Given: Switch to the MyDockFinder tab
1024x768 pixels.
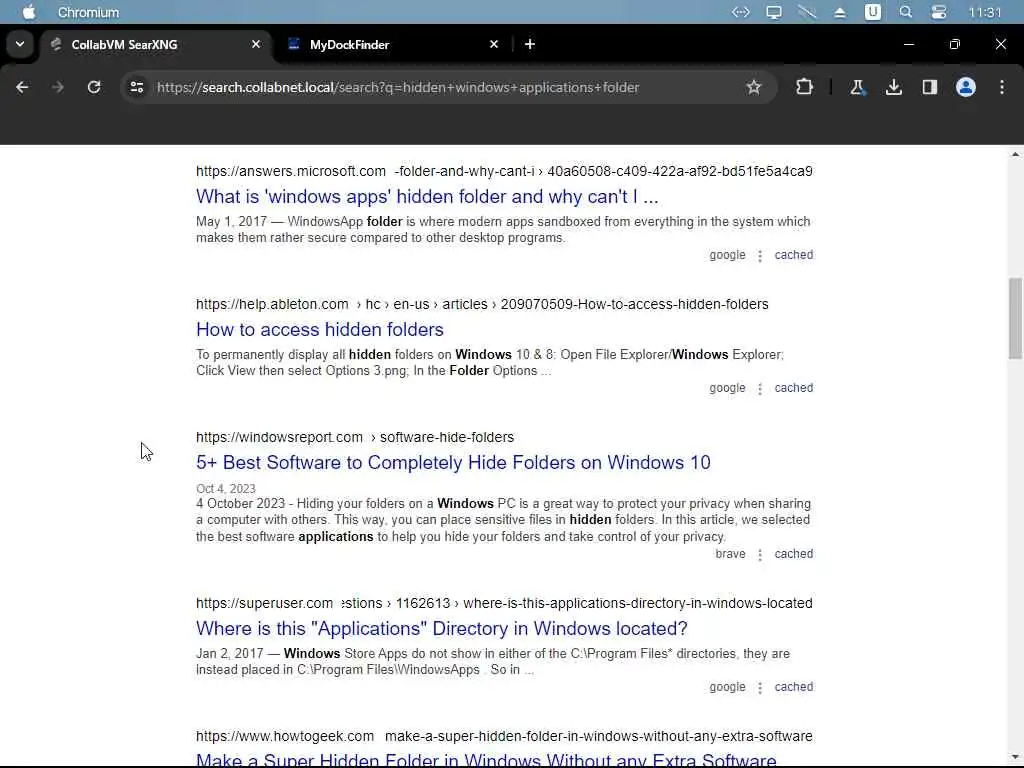Looking at the screenshot, I should [394, 44].
